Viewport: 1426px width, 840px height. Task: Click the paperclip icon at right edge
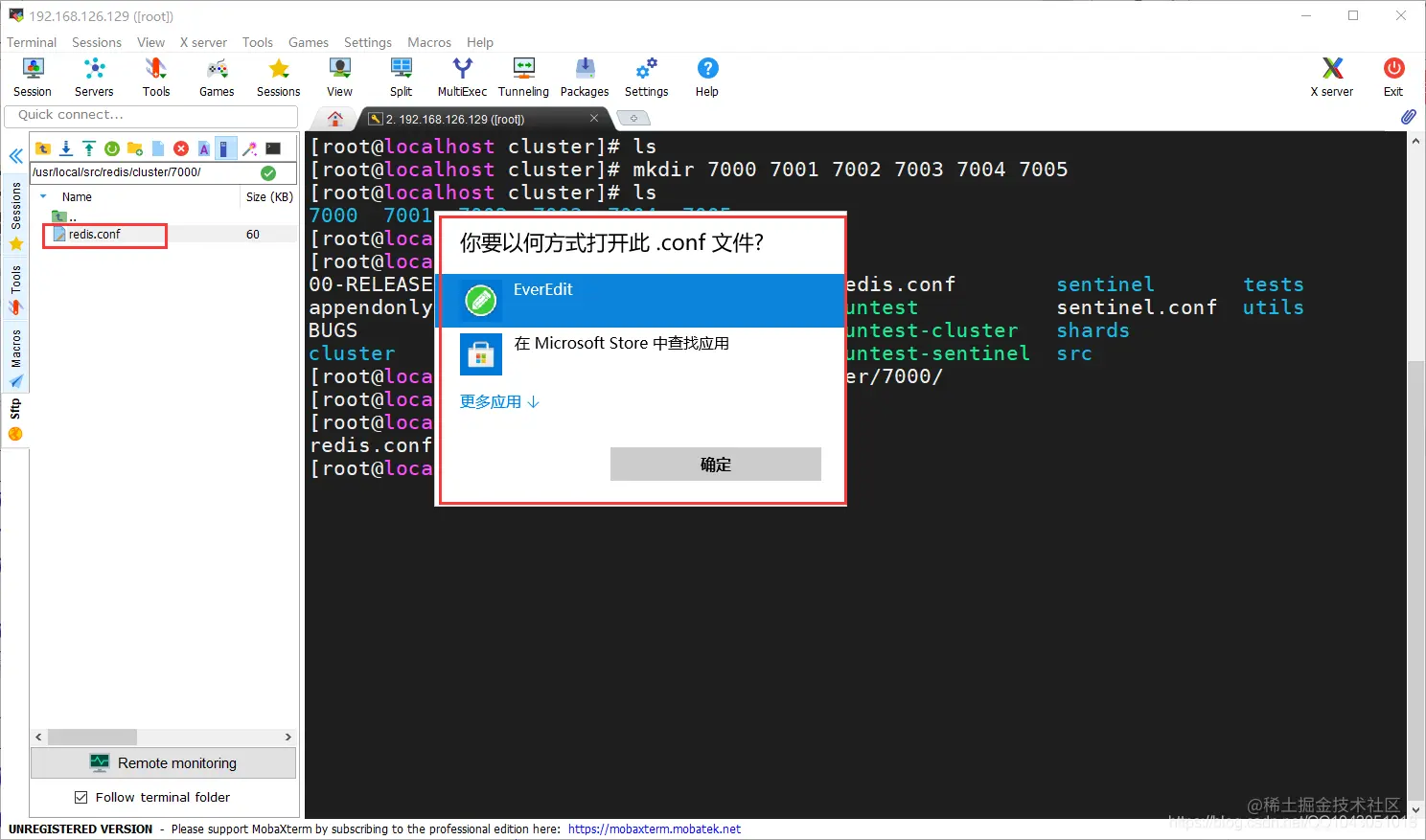tap(1408, 117)
